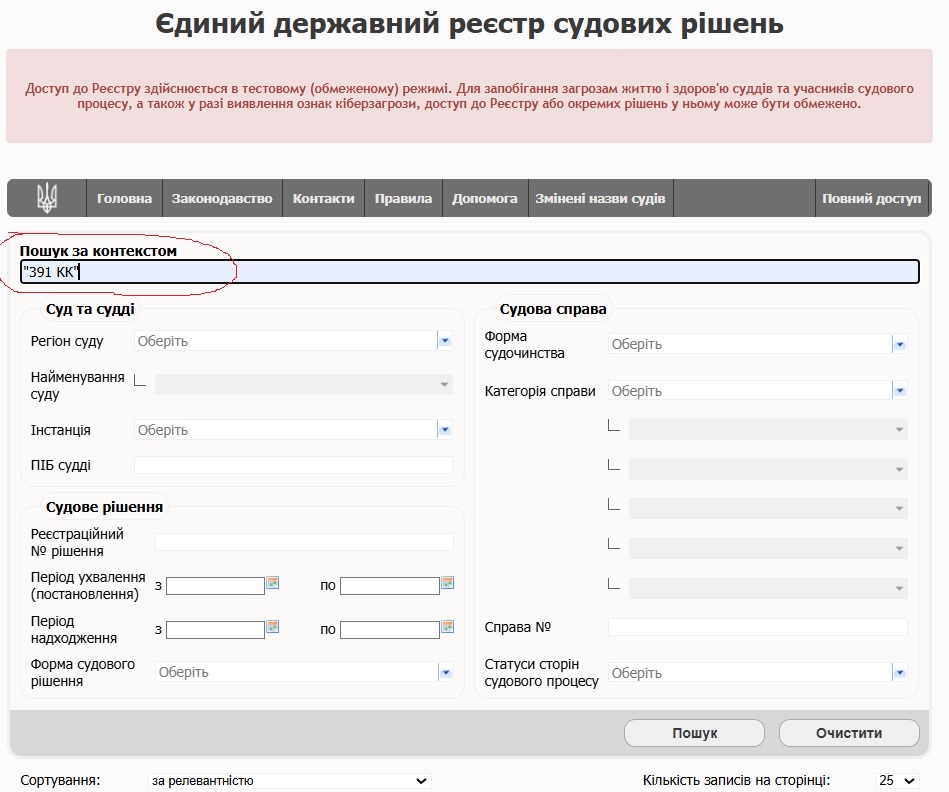Click Період ухвалення start date field
This screenshot has height=792, width=949.
click(x=215, y=586)
